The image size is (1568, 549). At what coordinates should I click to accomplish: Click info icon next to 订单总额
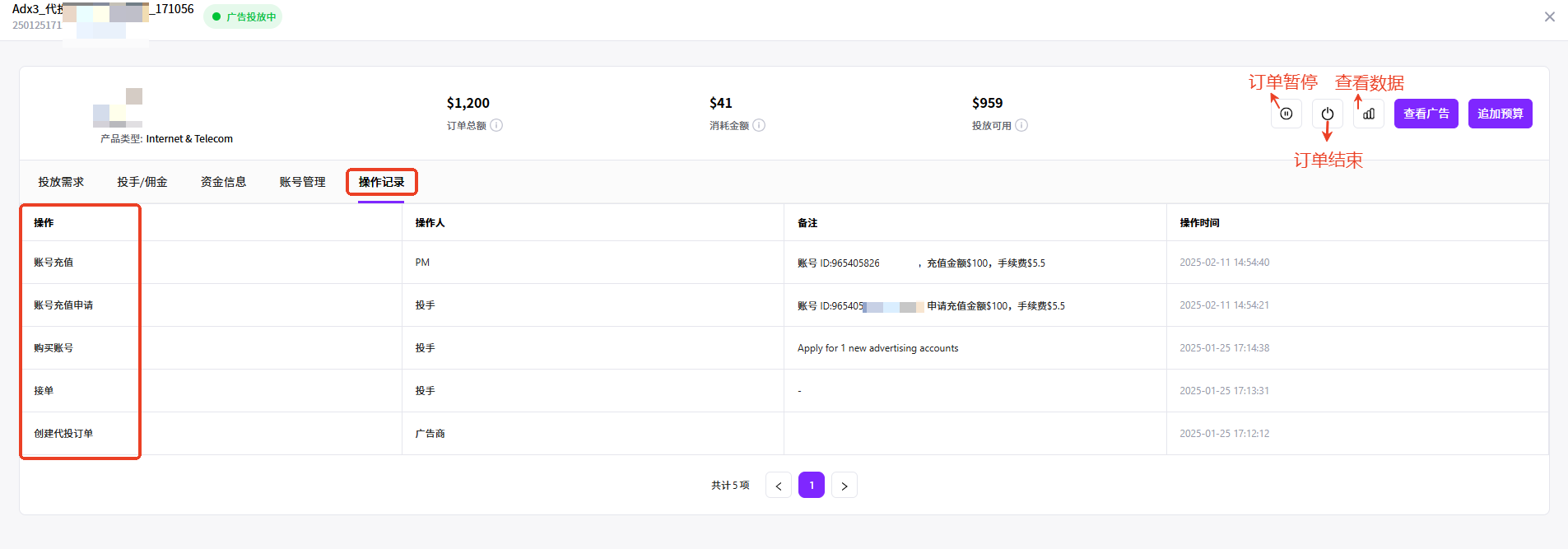click(496, 125)
